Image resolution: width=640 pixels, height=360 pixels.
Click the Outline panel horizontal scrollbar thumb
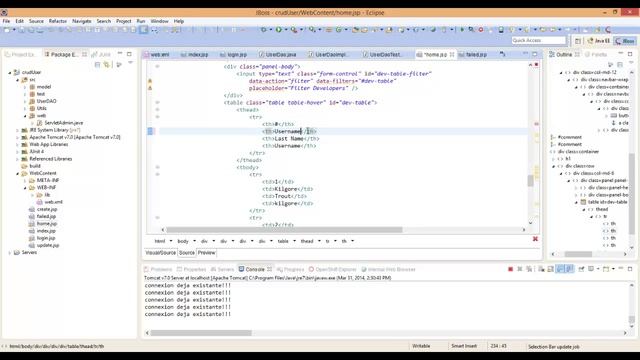pyautogui.click(x=578, y=254)
